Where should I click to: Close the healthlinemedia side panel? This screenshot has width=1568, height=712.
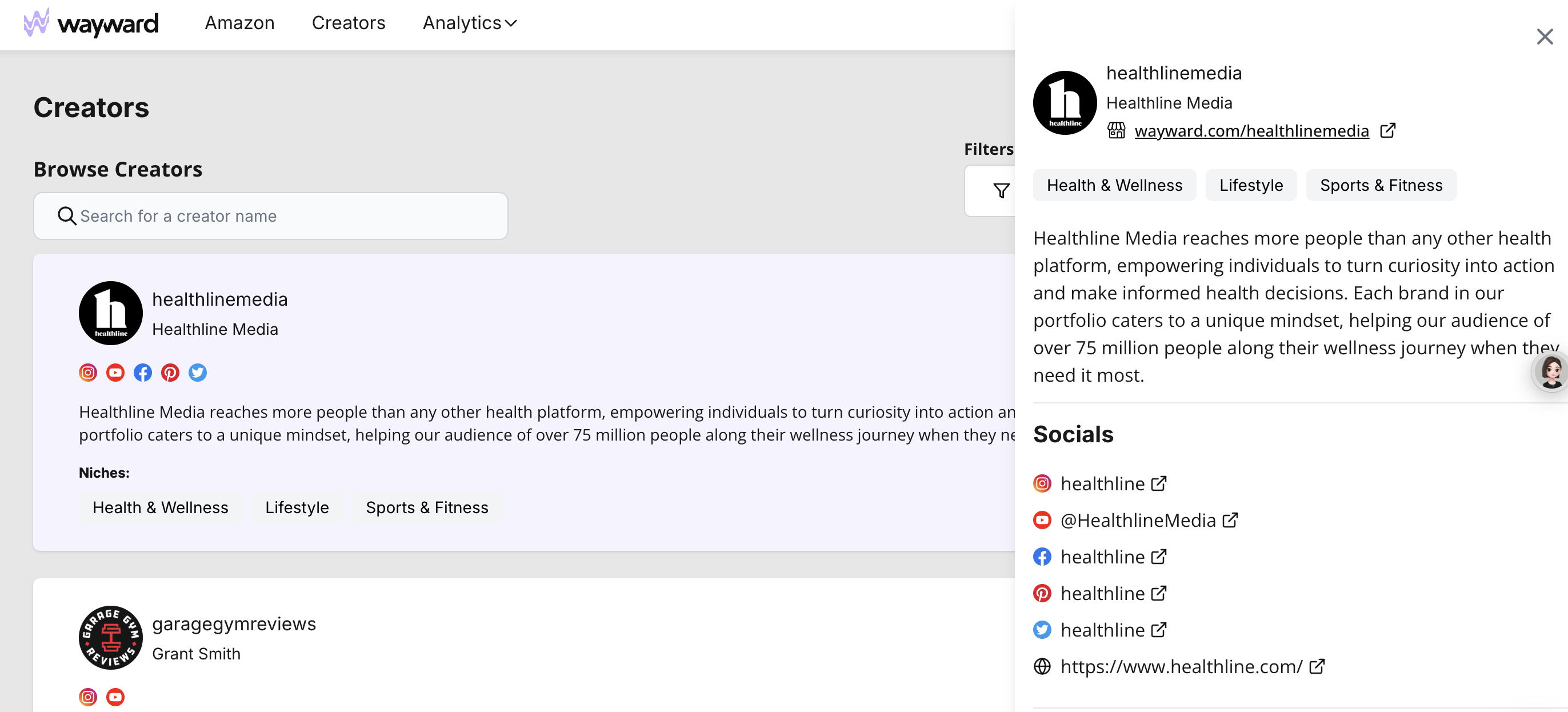[x=1544, y=37]
